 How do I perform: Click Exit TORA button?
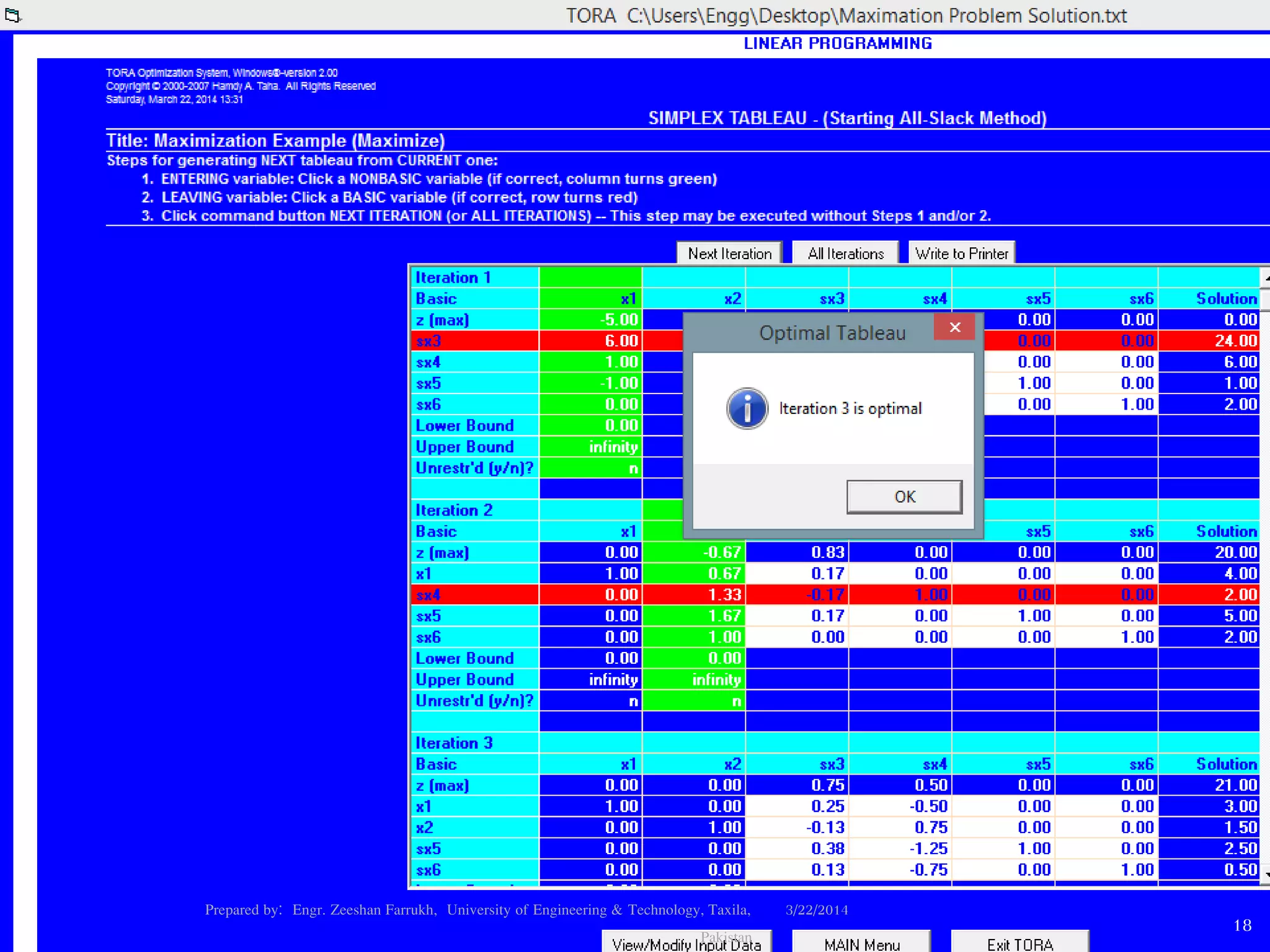click(1019, 943)
